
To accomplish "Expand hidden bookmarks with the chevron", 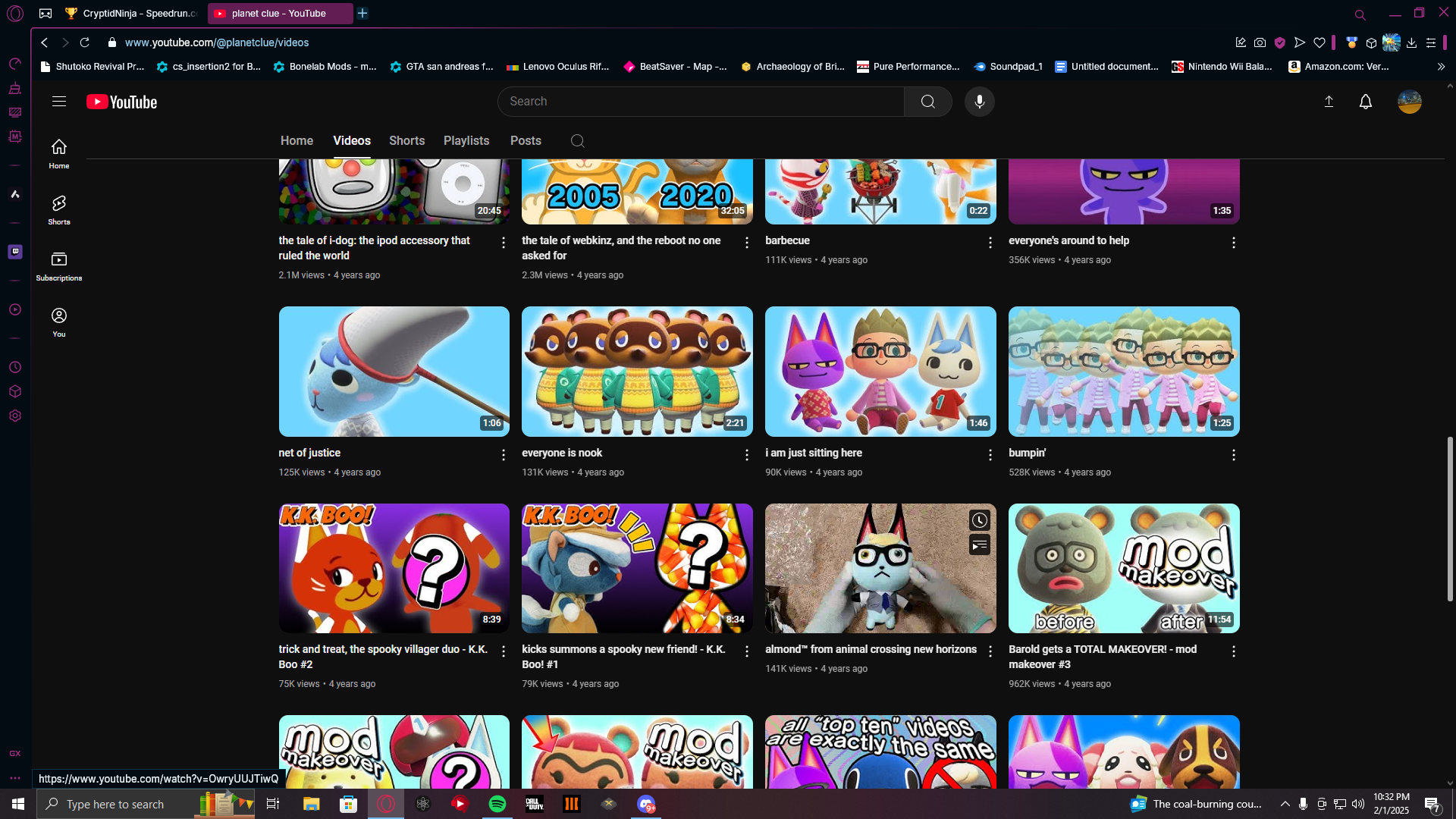I will point(1441,67).
